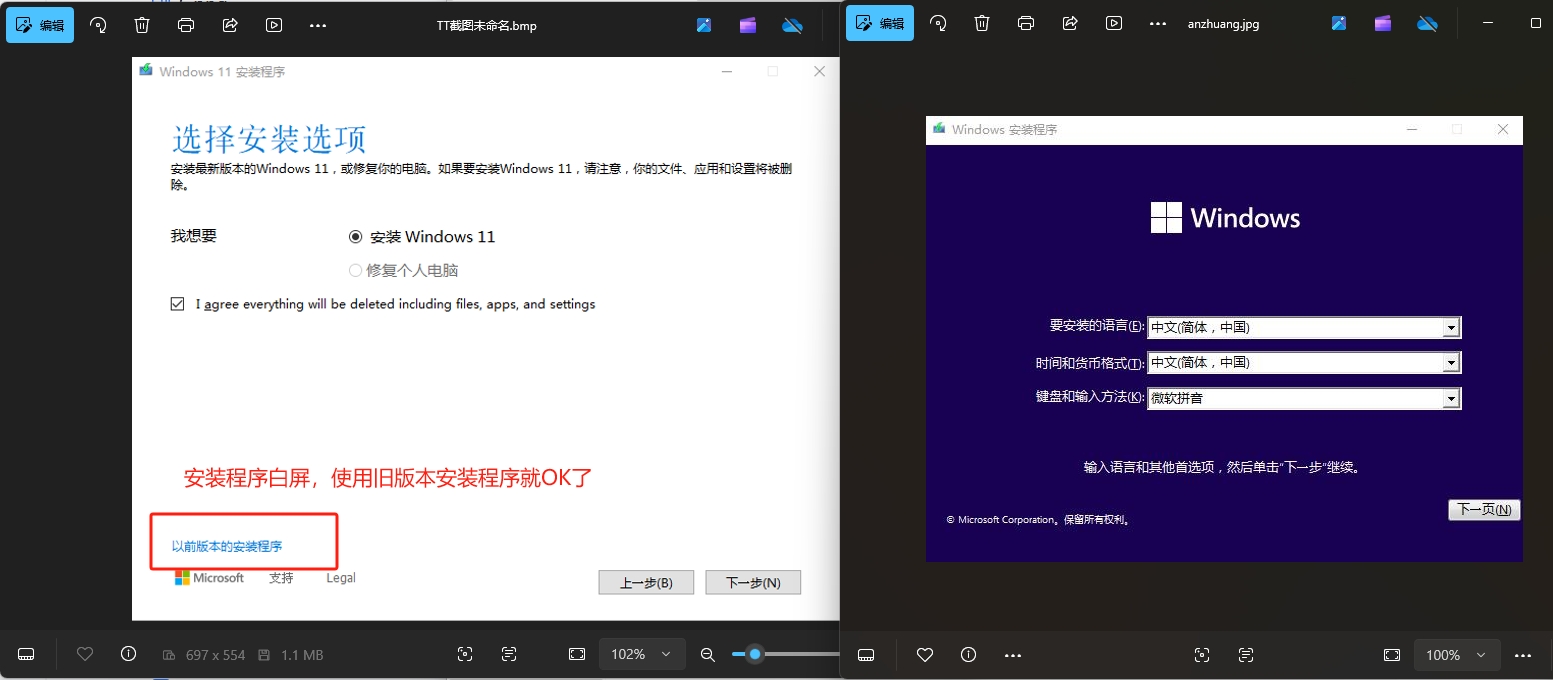Open Designer icon in anzhuang.jpg window
The height and width of the screenshot is (680, 1553).
click(x=1339, y=24)
